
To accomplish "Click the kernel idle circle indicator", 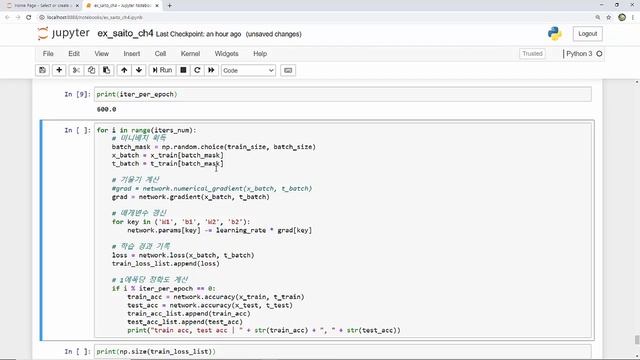I will point(599,53).
